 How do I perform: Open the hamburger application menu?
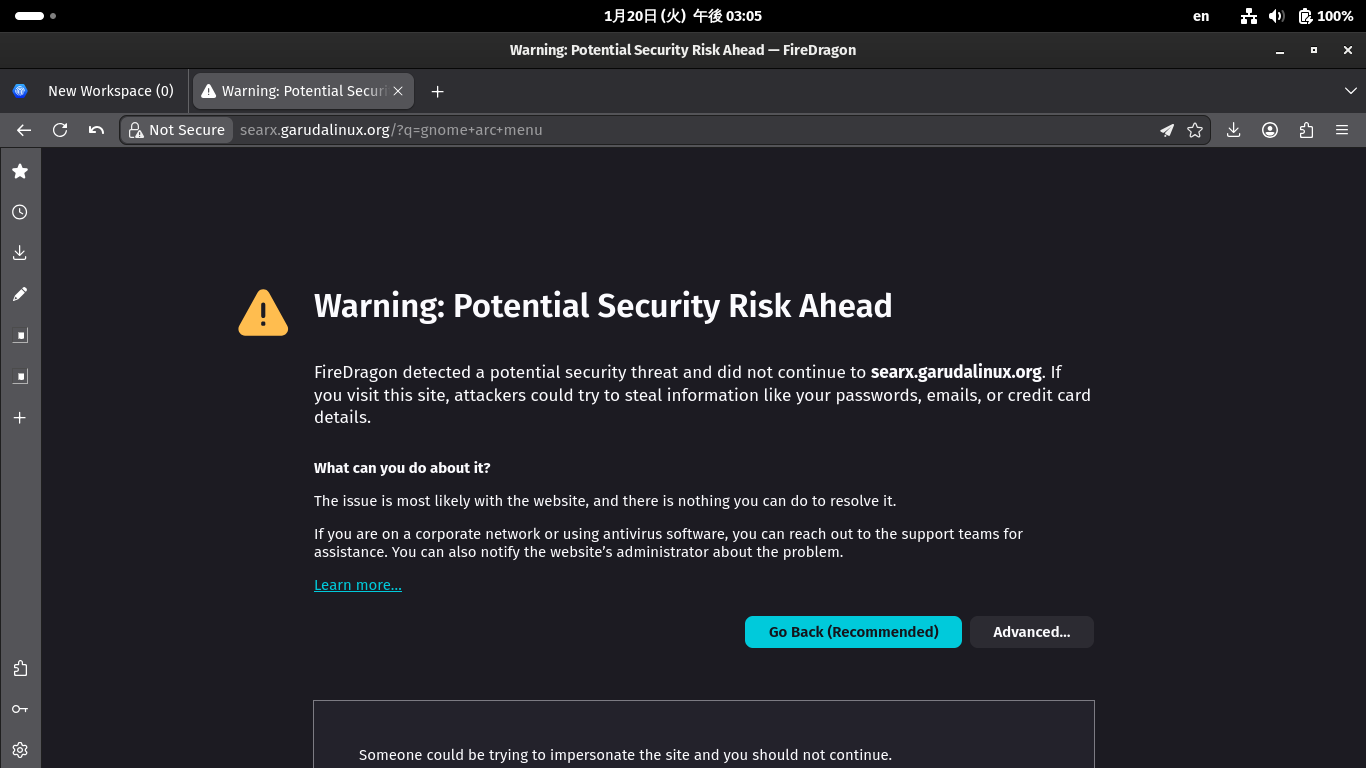point(1342,130)
